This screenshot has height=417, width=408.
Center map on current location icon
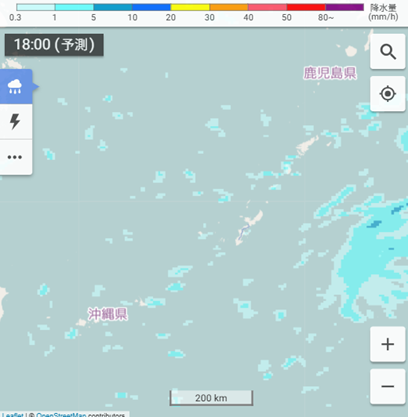[x=388, y=94]
